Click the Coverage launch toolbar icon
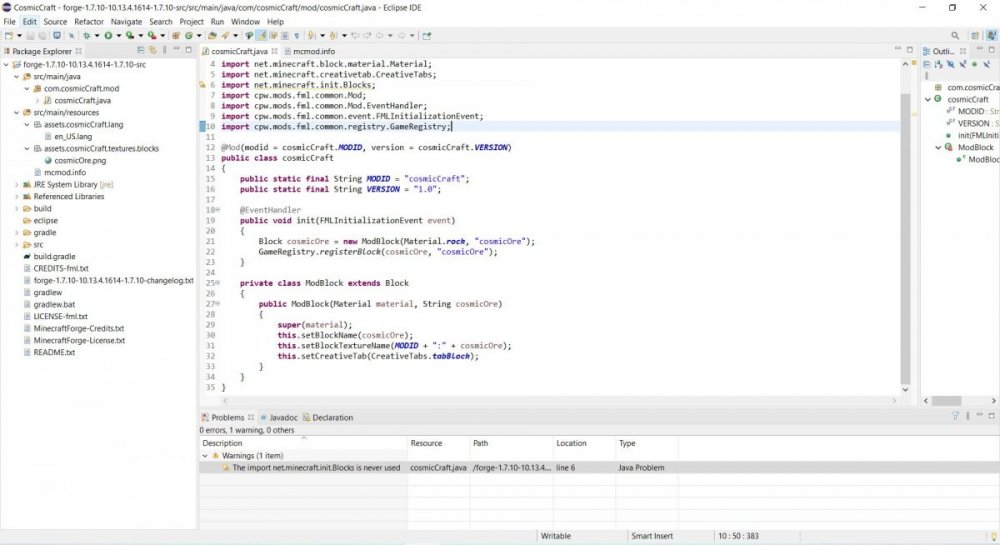 click(x=129, y=36)
